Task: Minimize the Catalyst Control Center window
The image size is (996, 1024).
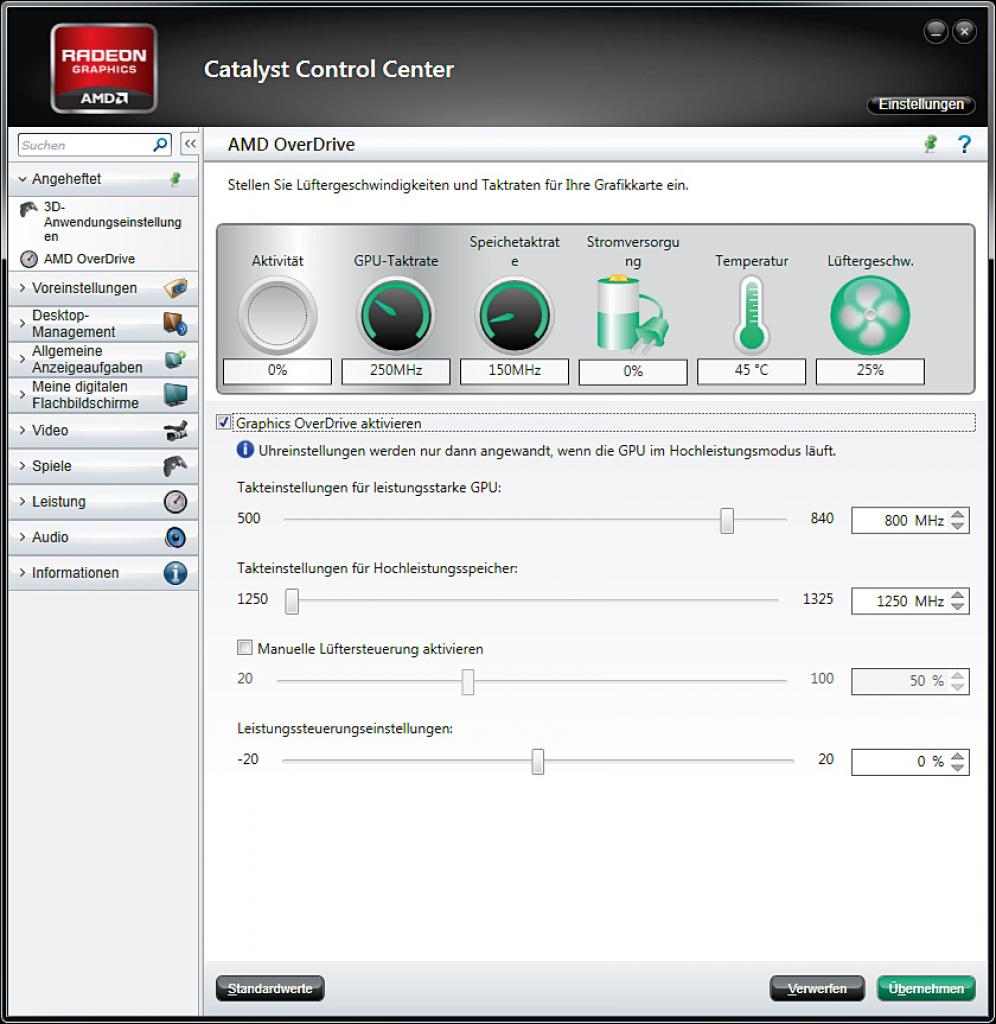Action: point(935,31)
